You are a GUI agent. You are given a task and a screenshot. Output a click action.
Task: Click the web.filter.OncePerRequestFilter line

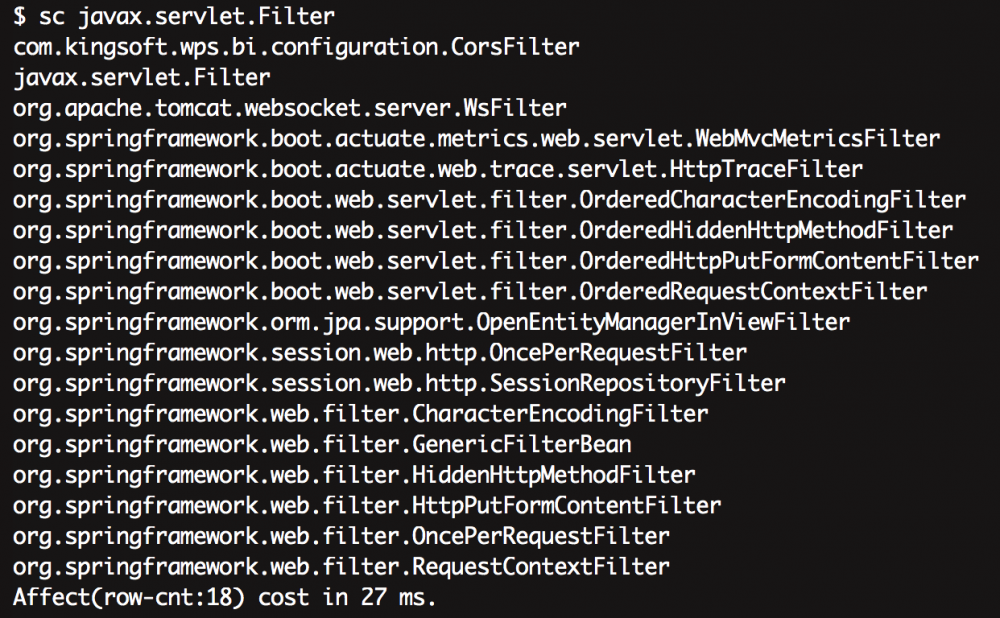click(x=341, y=536)
